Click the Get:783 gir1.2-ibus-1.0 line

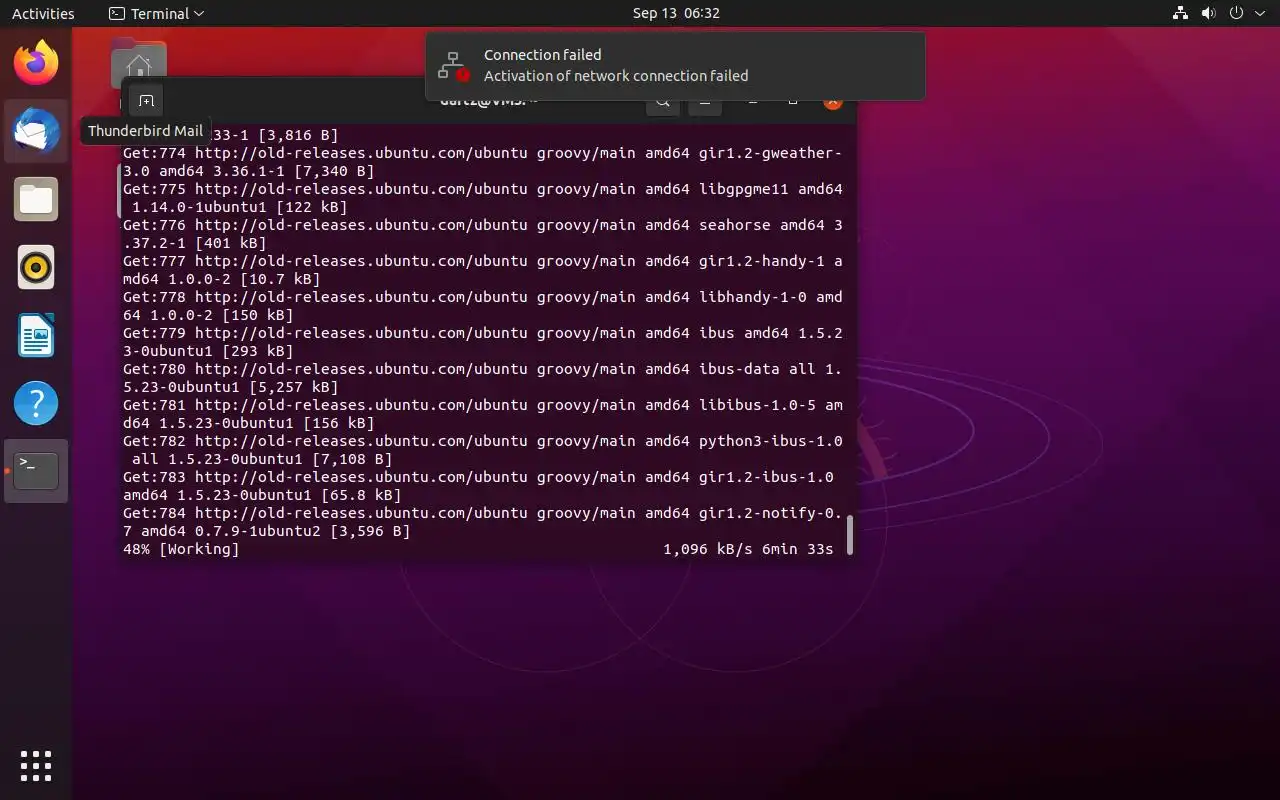point(478,486)
